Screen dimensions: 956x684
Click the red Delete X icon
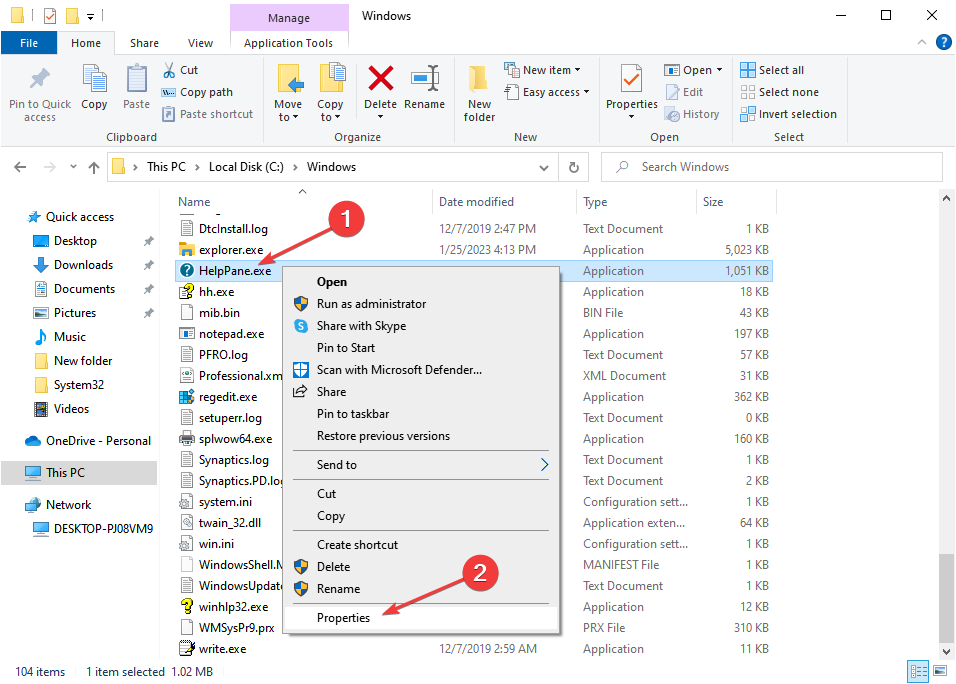[x=380, y=79]
